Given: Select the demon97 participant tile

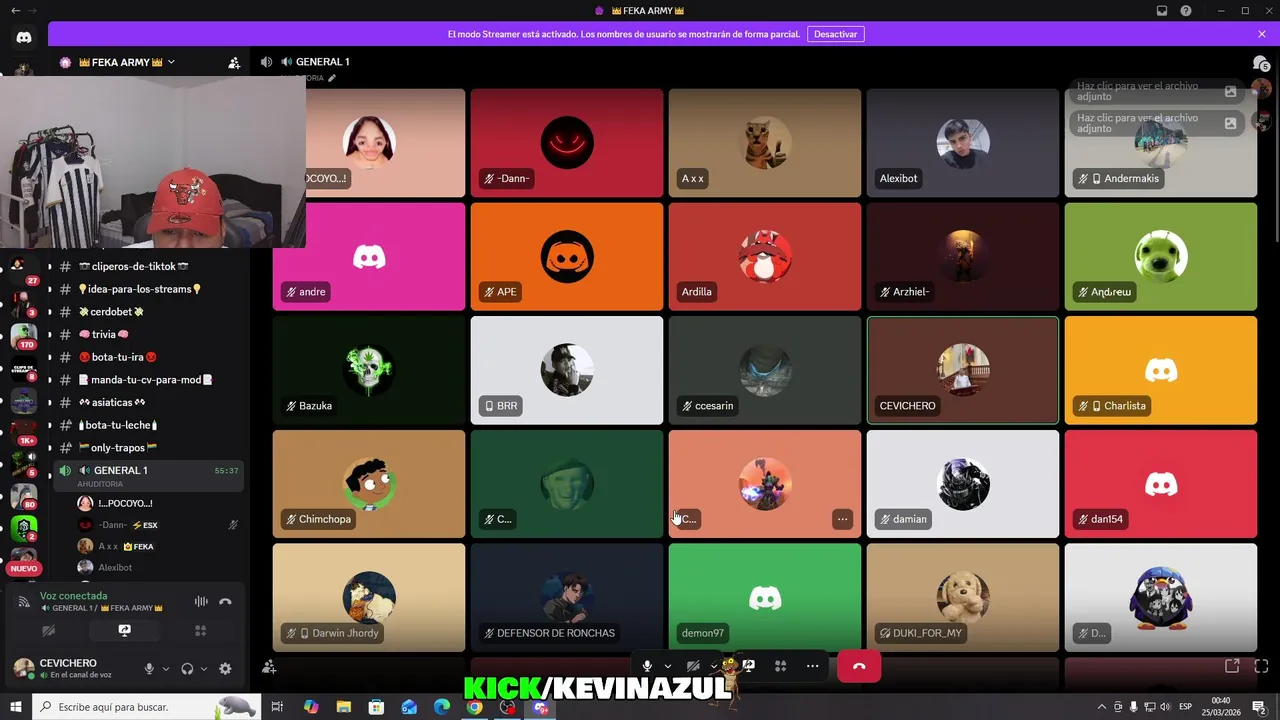Looking at the screenshot, I should pos(764,597).
